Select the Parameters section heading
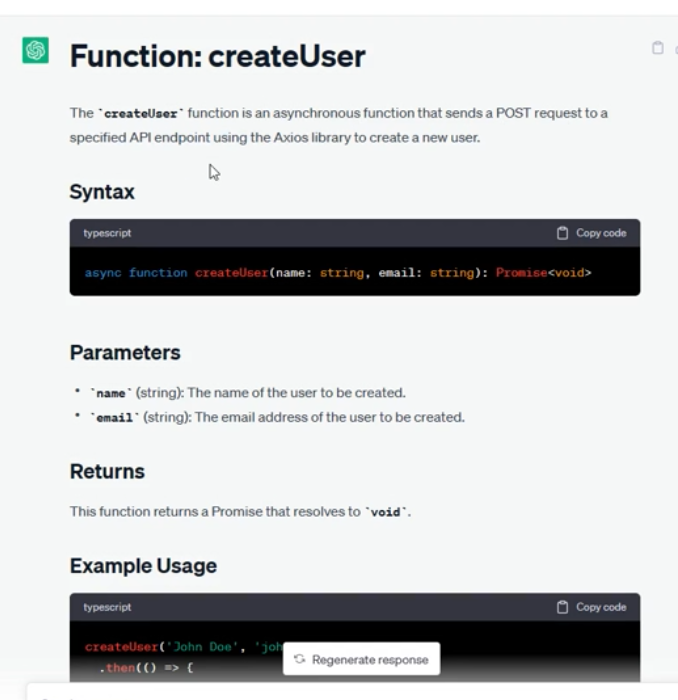The width and height of the screenshot is (678, 700). pos(125,353)
